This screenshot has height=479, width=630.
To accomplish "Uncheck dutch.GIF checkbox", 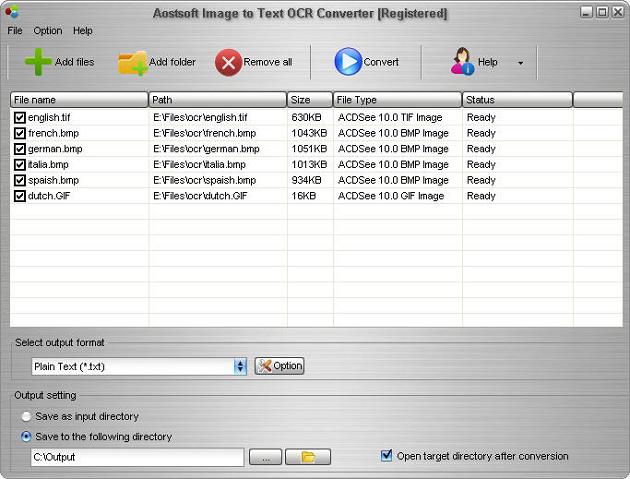I will tap(20, 196).
